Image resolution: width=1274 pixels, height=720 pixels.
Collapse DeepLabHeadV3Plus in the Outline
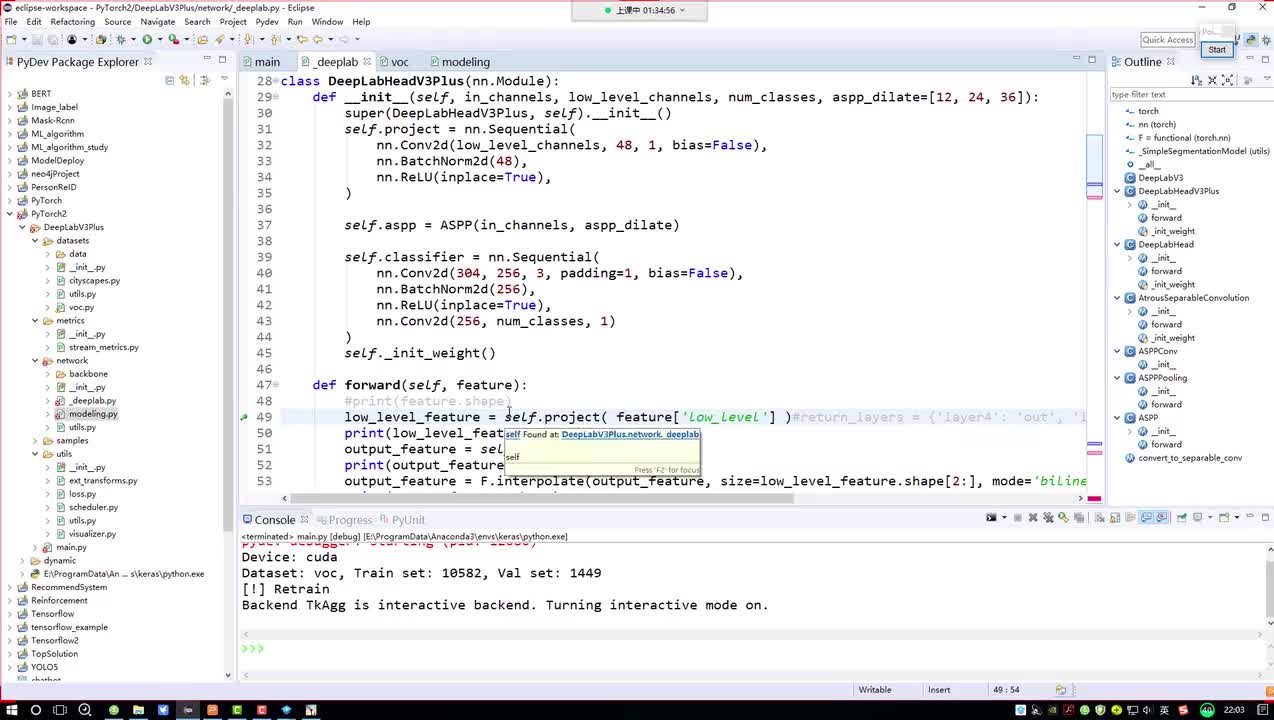[1118, 191]
